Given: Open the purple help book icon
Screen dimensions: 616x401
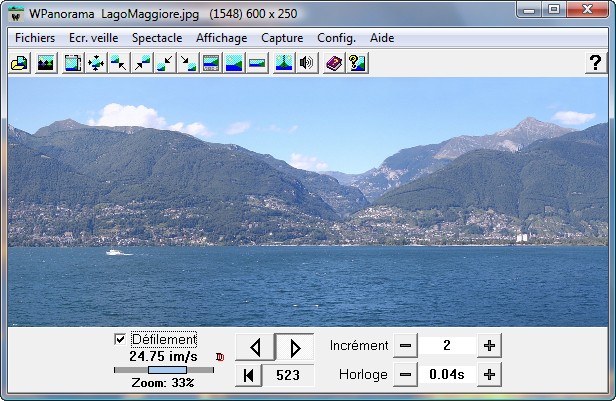Looking at the screenshot, I should coord(334,63).
